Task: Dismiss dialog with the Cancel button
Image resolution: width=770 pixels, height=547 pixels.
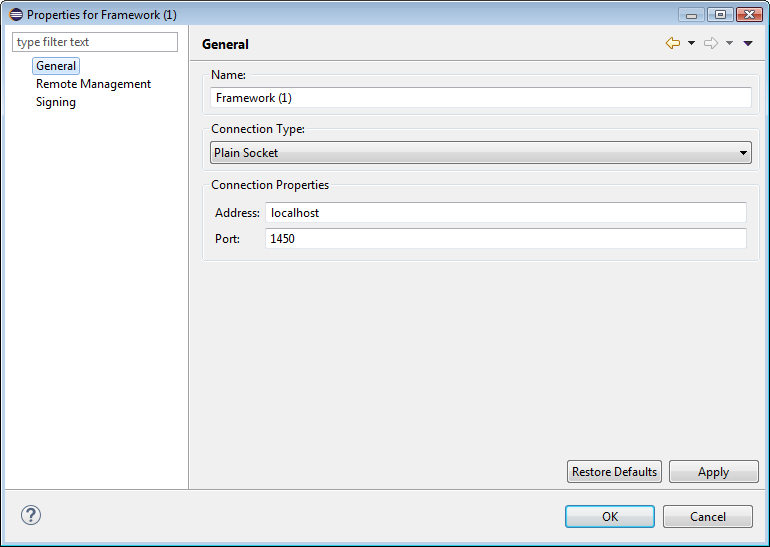Action: (708, 517)
